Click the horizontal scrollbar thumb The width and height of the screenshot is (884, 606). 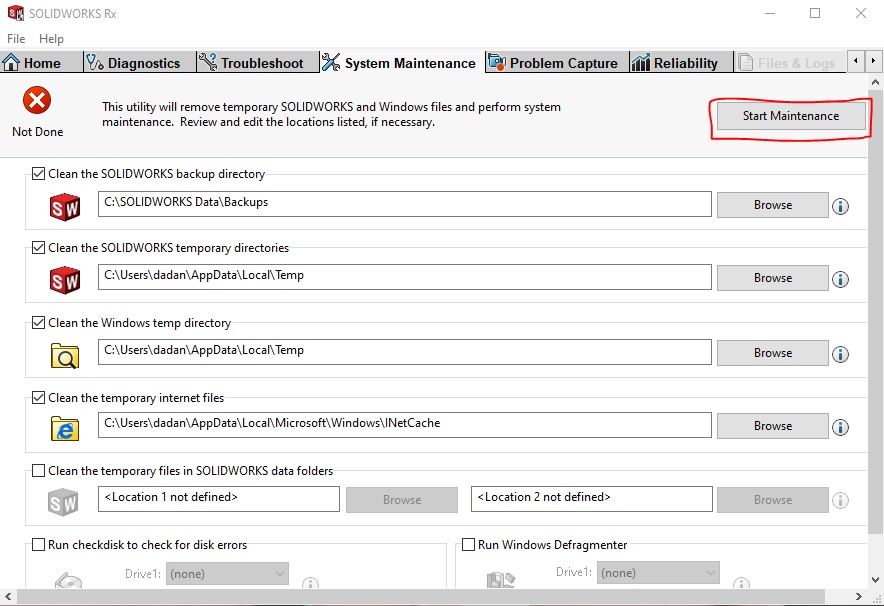[421, 596]
